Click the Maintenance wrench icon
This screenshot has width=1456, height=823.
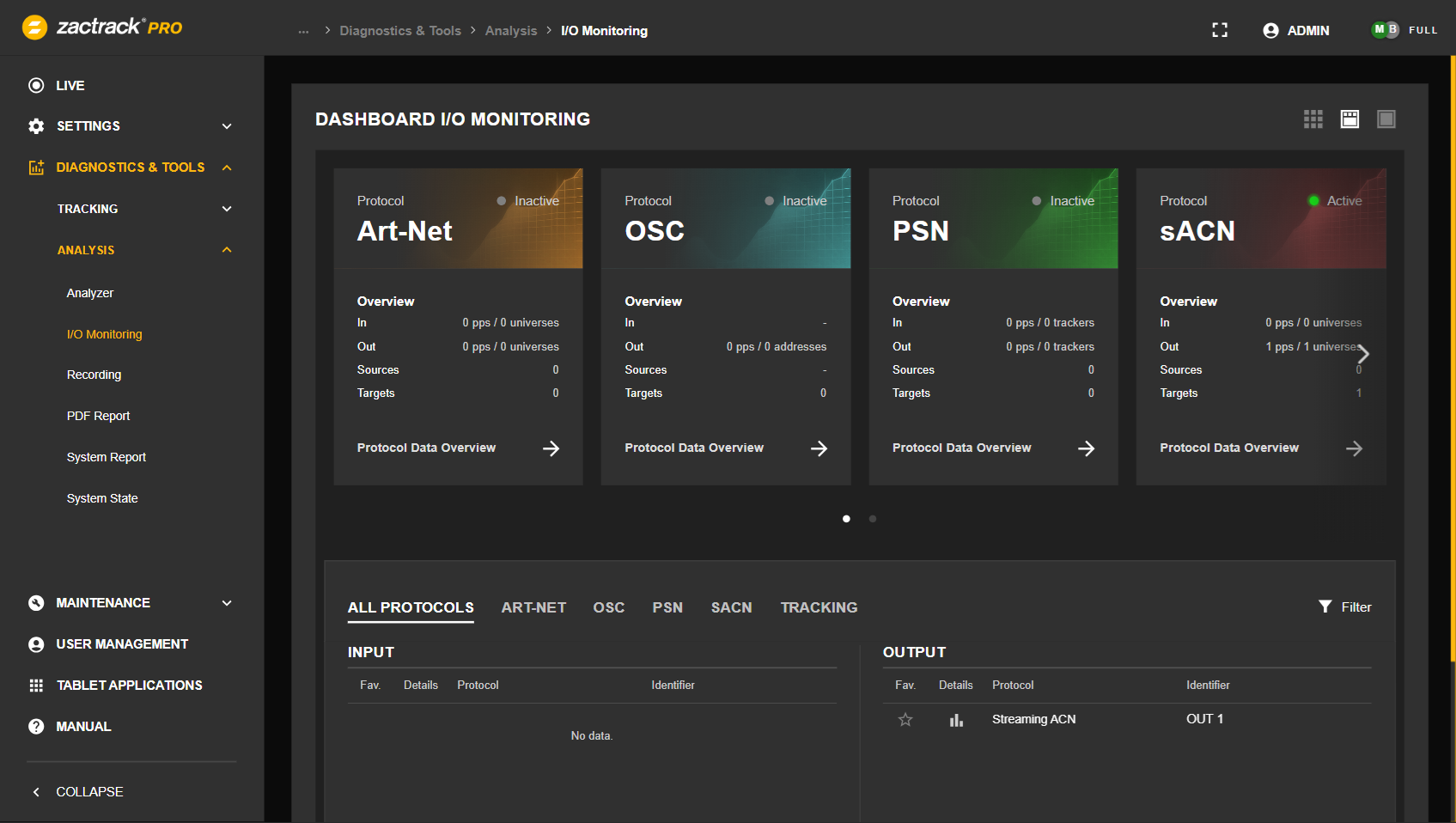(36, 603)
